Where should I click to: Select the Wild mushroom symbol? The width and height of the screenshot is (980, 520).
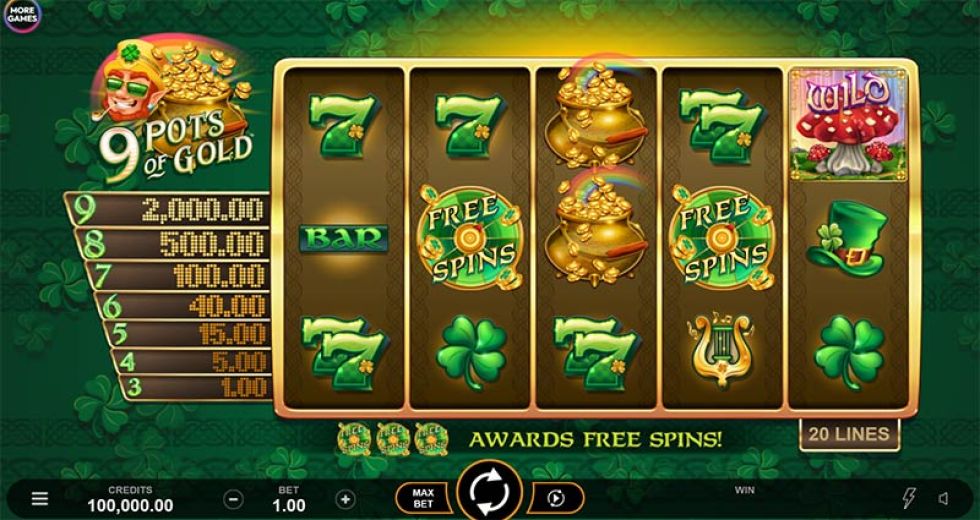point(848,125)
